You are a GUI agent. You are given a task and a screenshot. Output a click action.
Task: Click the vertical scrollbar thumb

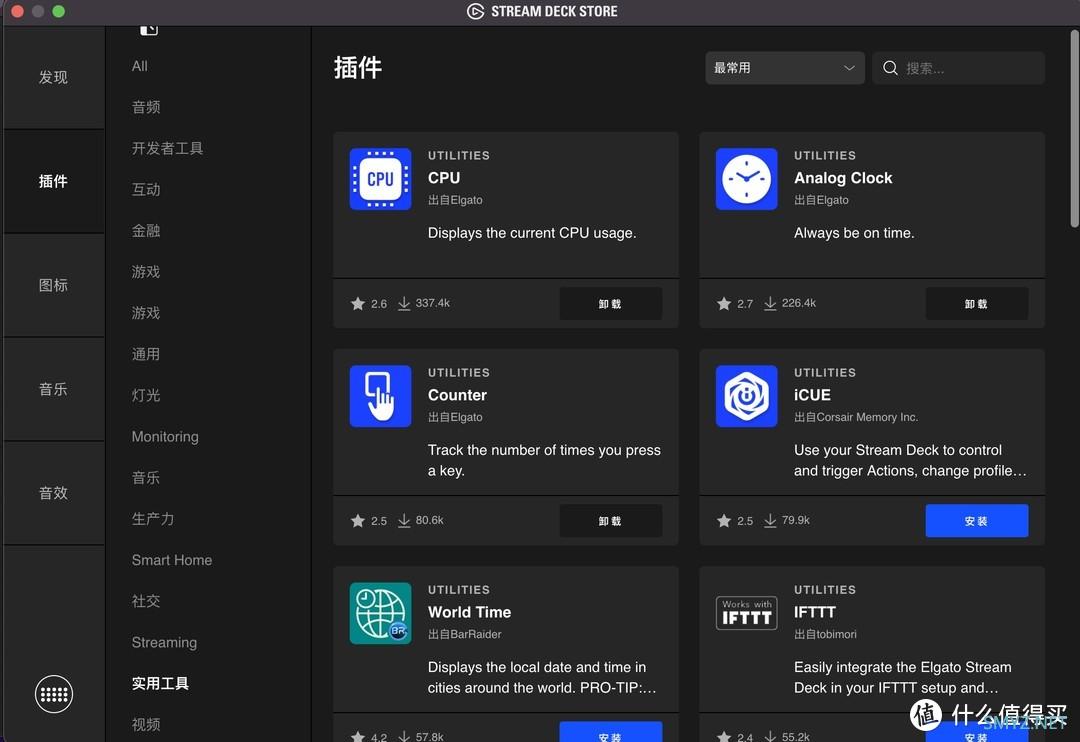1074,128
